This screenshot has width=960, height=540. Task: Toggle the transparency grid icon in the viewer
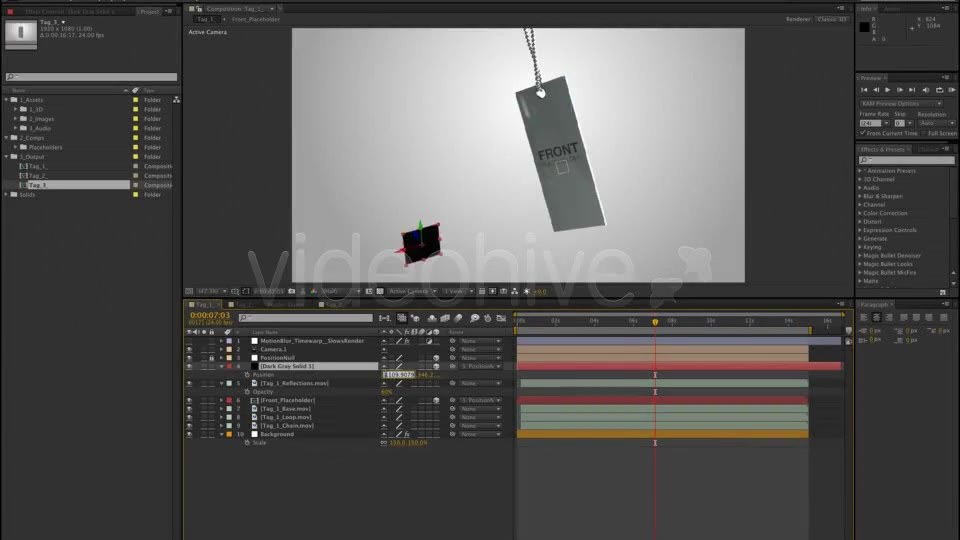[x=380, y=291]
